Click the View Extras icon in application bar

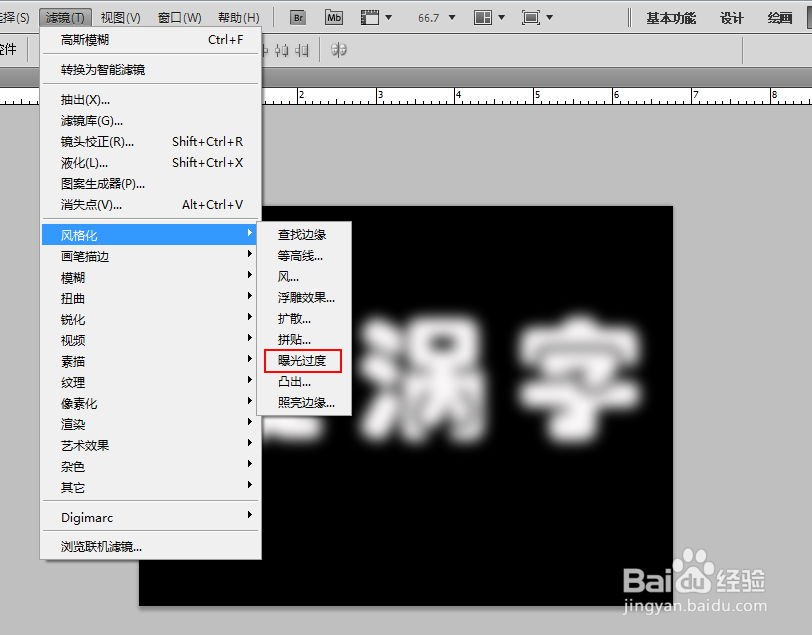point(371,16)
